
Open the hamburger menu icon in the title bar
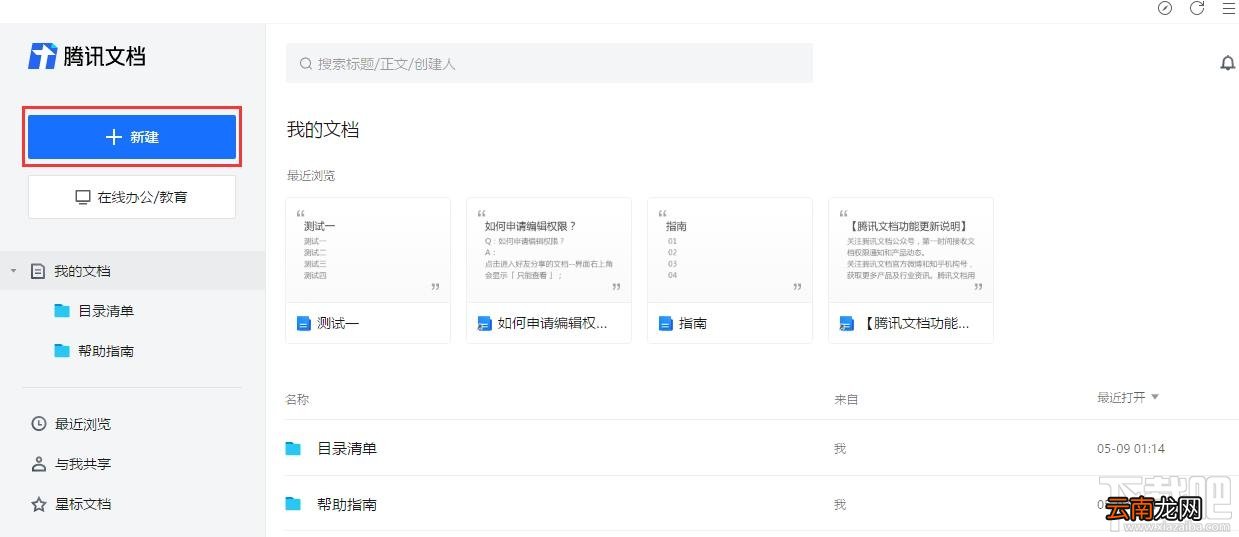tap(1229, 8)
